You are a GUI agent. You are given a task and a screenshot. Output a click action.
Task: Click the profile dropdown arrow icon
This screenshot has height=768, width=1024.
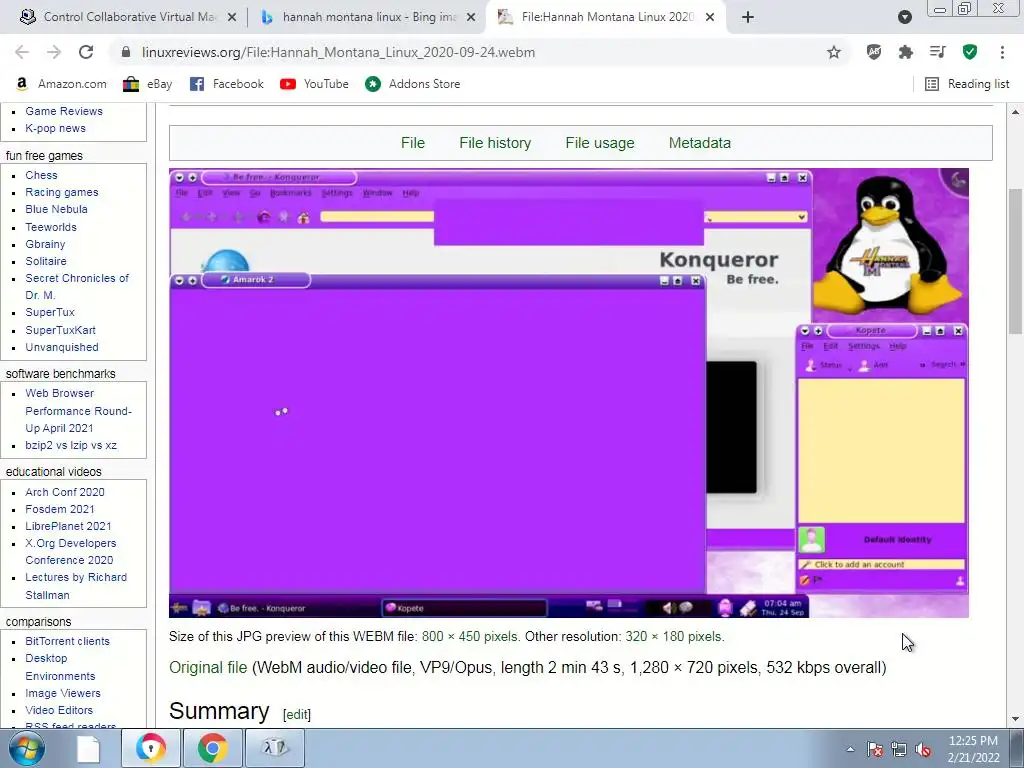pos(904,18)
